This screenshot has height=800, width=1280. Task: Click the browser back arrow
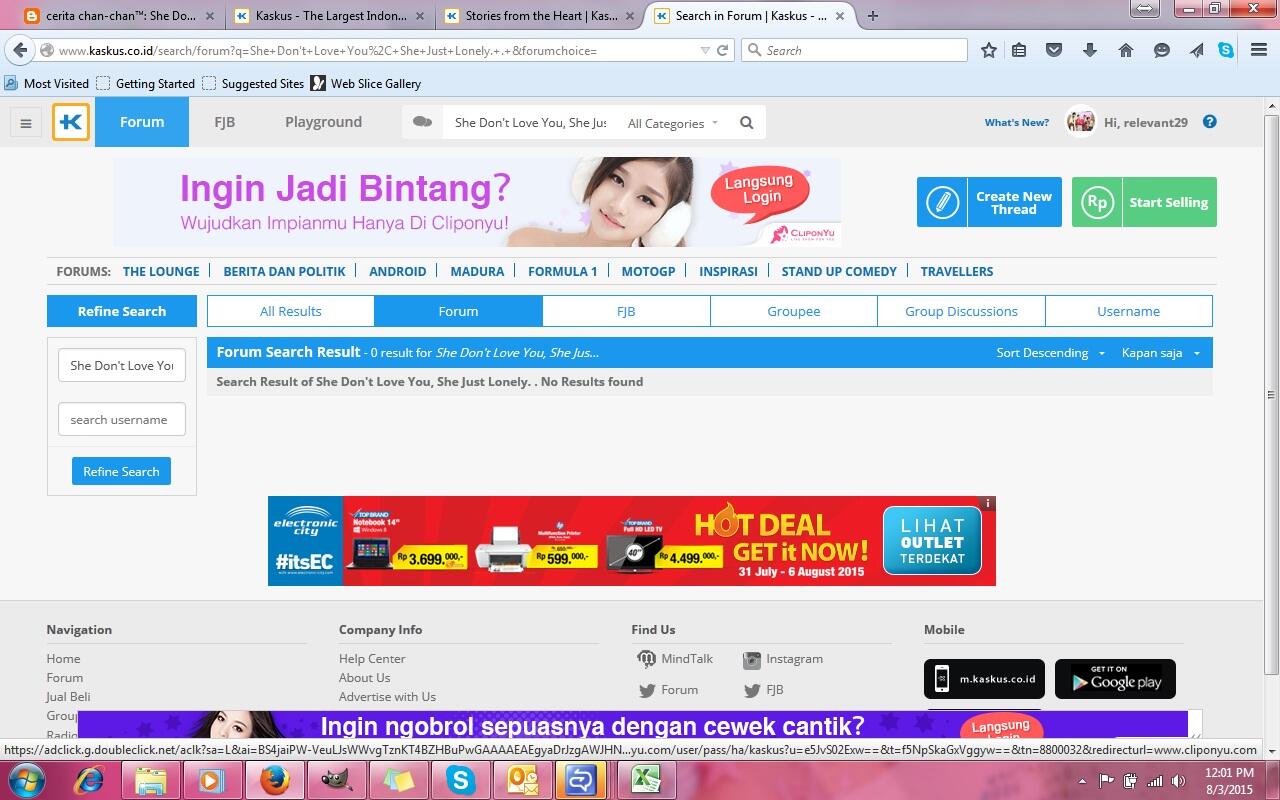[x=21, y=50]
